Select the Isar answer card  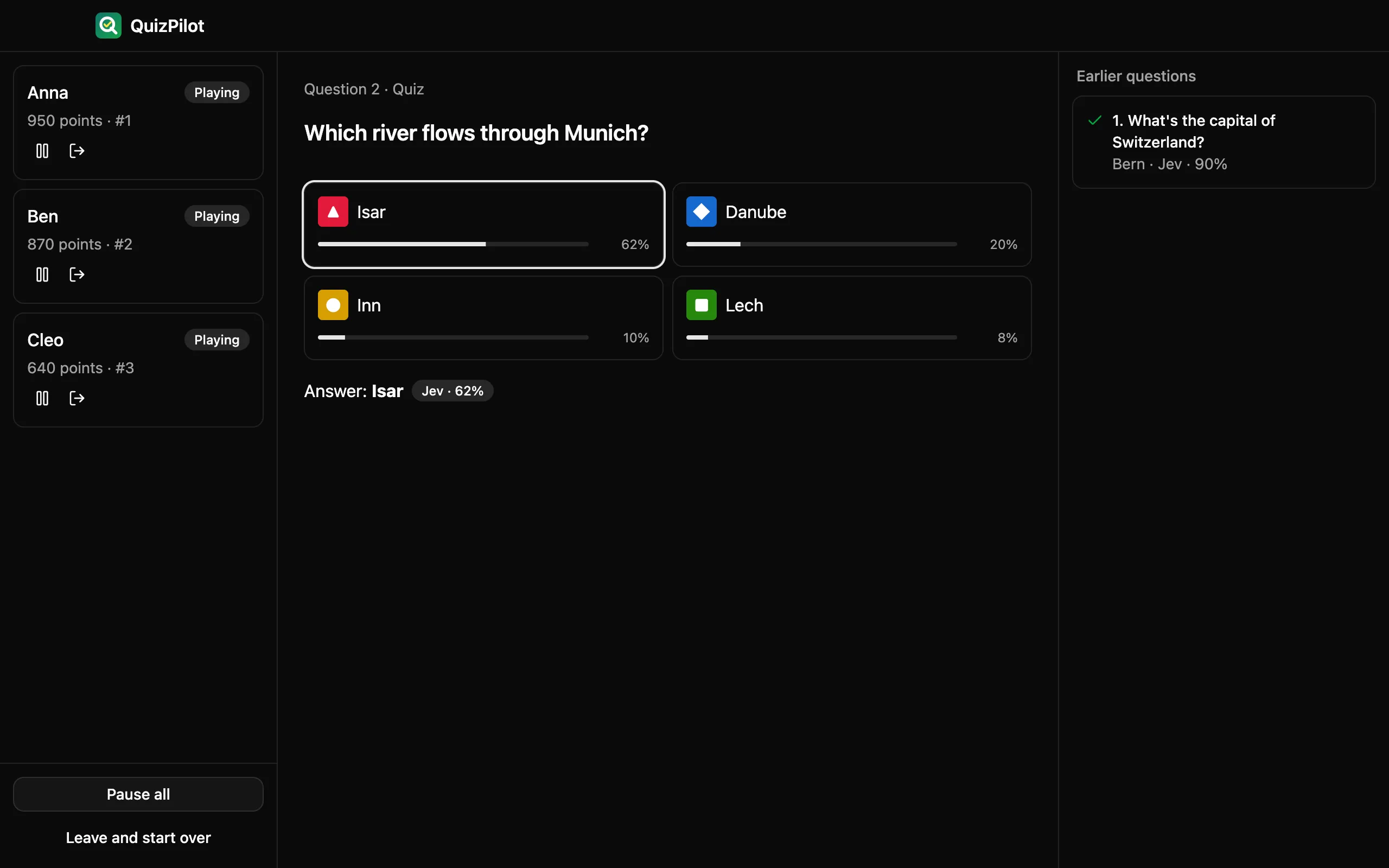click(483, 225)
